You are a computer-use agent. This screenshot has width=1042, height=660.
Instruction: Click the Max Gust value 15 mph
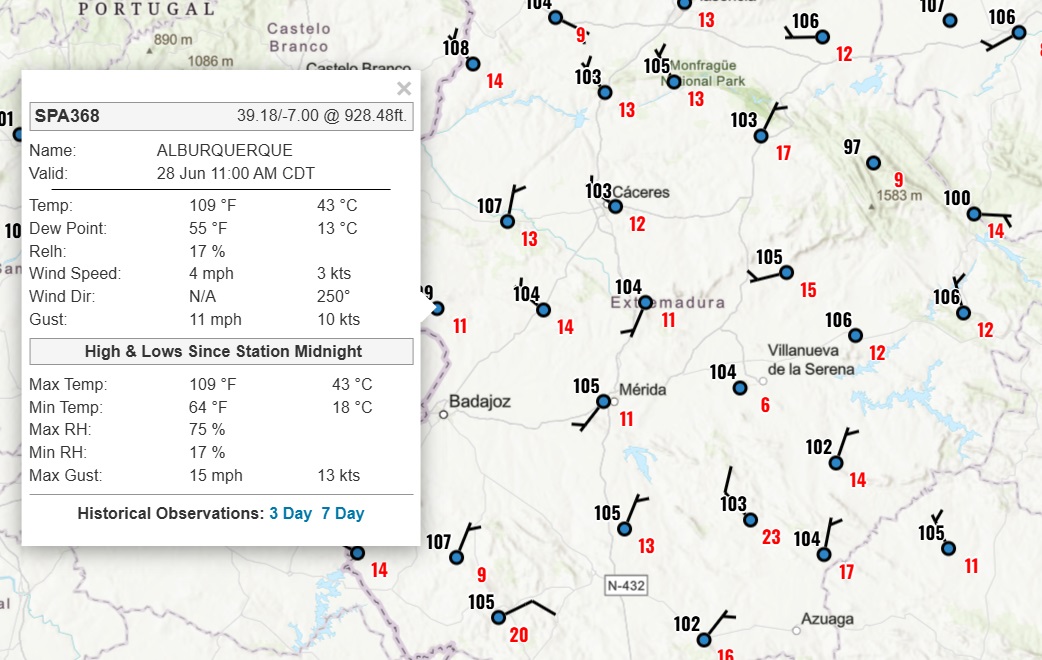point(216,476)
